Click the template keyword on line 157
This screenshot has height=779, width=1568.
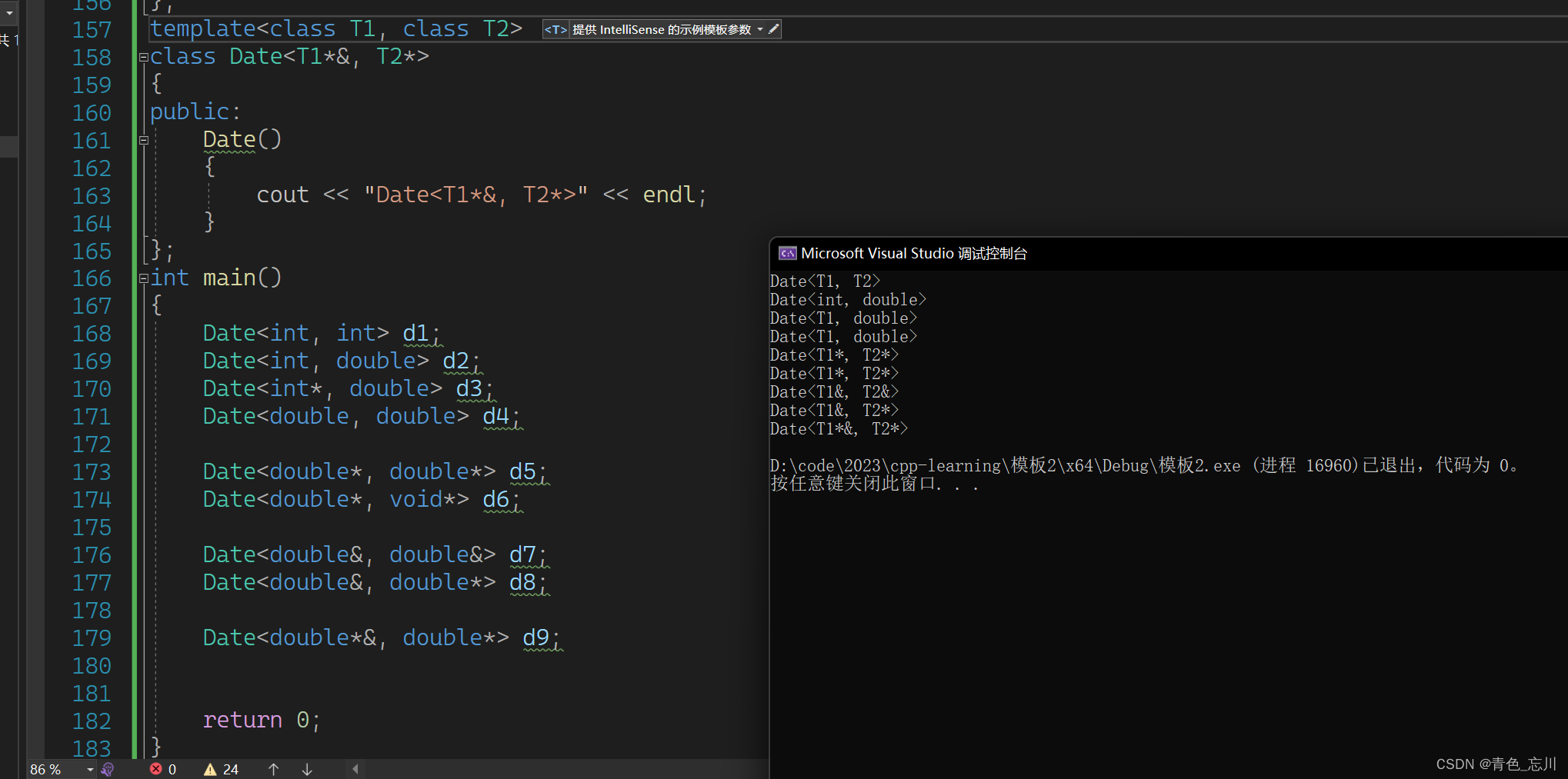point(203,29)
